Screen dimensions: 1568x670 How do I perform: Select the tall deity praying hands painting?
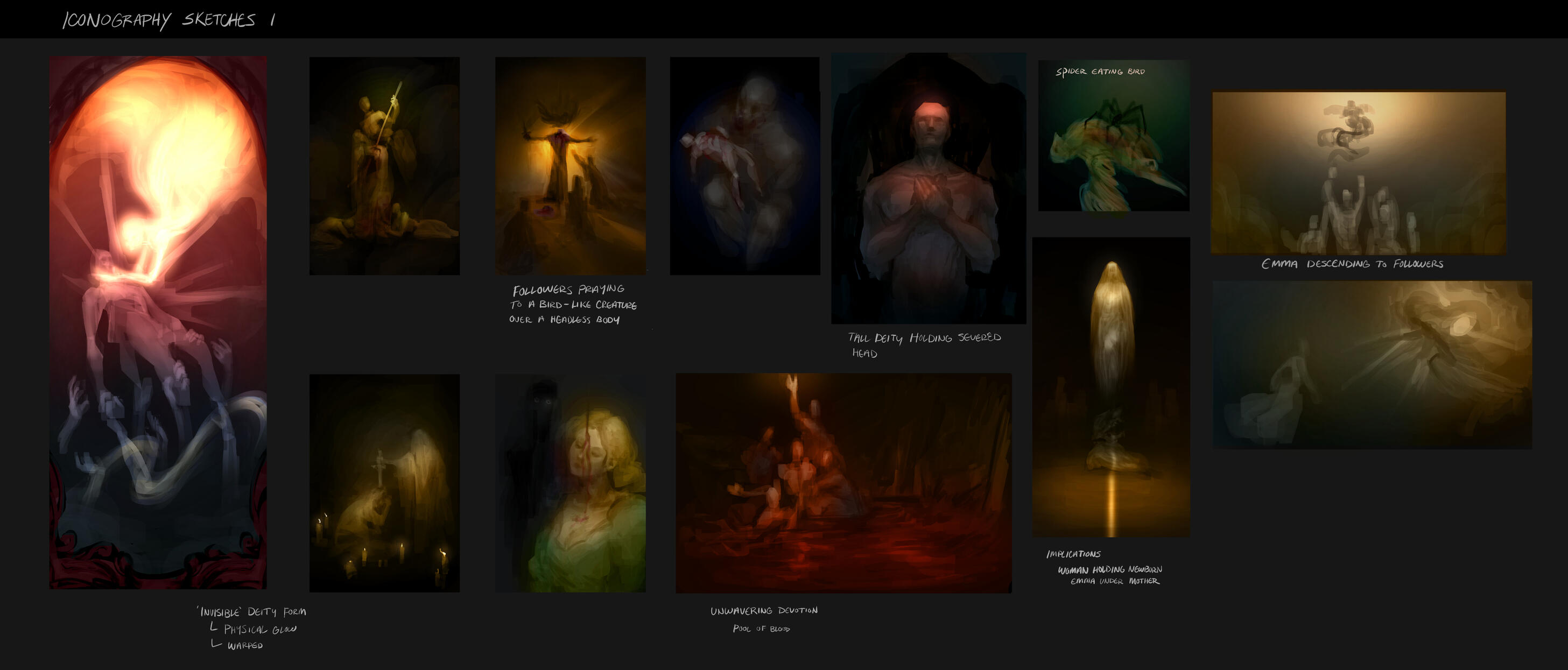point(929,189)
